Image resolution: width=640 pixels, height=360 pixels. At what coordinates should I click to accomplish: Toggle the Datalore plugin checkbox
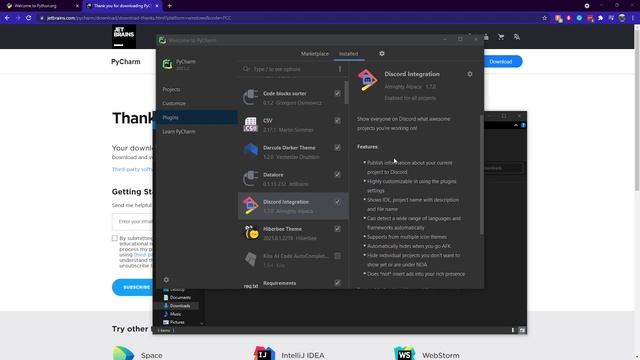tap(338, 175)
